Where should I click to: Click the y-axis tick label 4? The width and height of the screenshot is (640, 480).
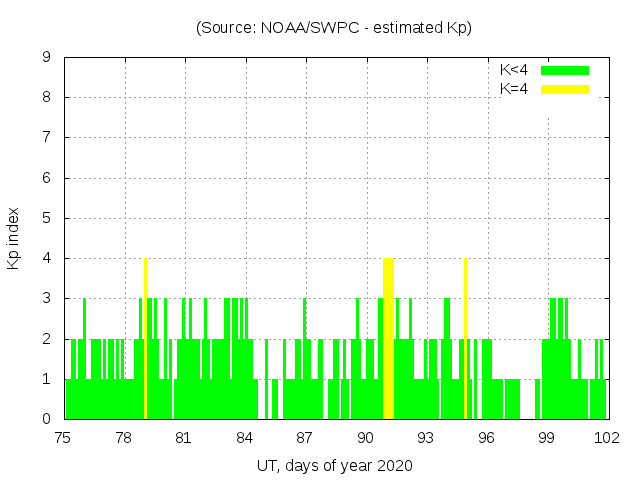[x=46, y=258]
